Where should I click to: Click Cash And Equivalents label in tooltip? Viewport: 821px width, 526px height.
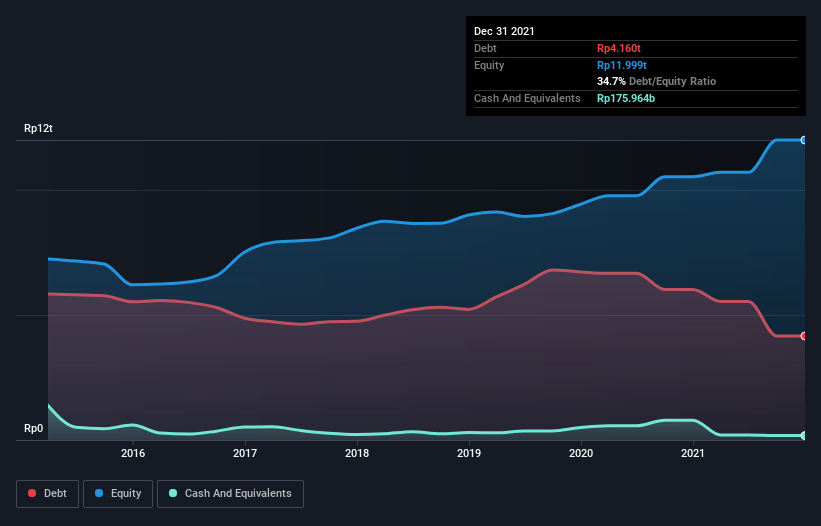pos(527,98)
